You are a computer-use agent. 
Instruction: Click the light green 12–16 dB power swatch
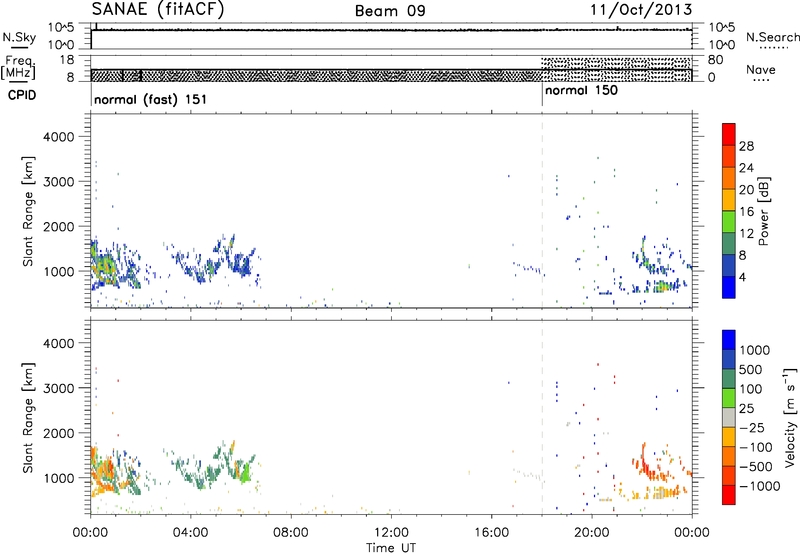click(x=729, y=222)
